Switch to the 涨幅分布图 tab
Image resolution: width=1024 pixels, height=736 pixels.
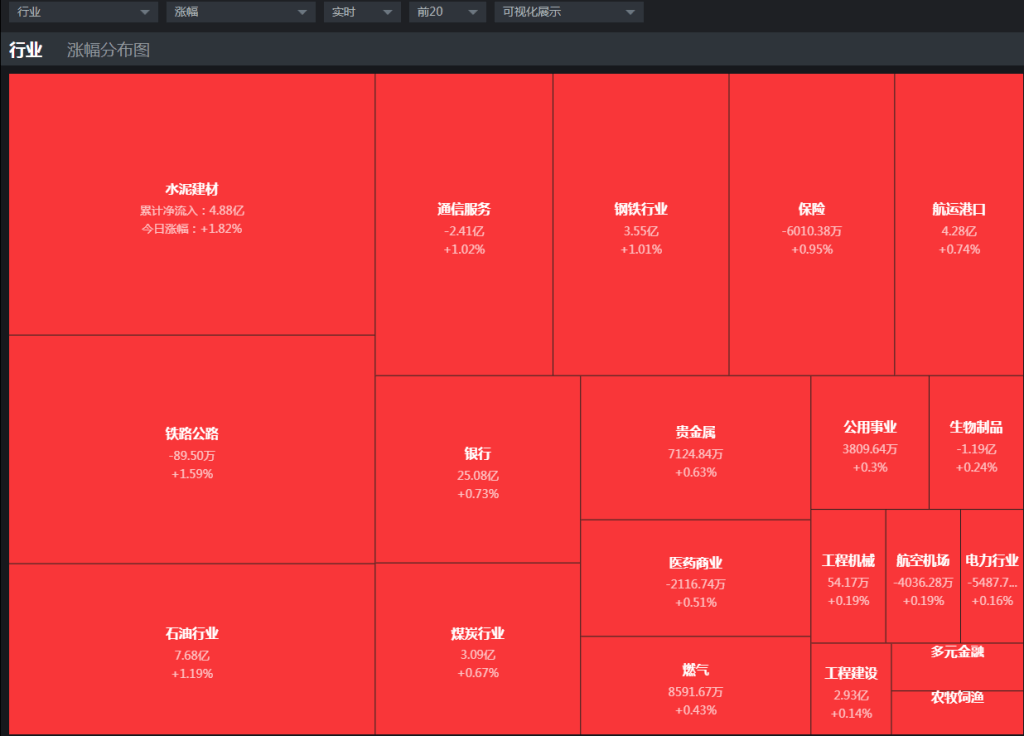pyautogui.click(x=108, y=50)
